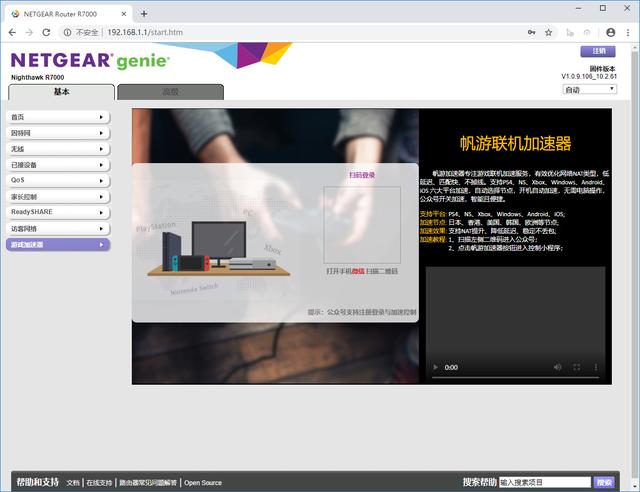
Task: Open 无线 wireless settings
Action: 58,149
